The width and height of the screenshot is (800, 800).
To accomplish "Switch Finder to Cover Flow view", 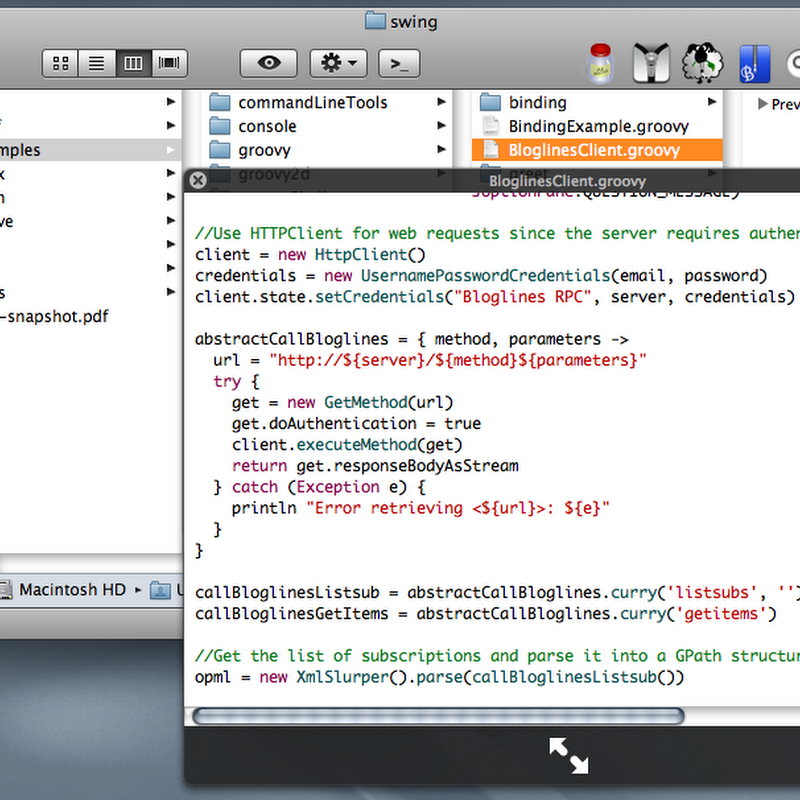I will 169,63.
